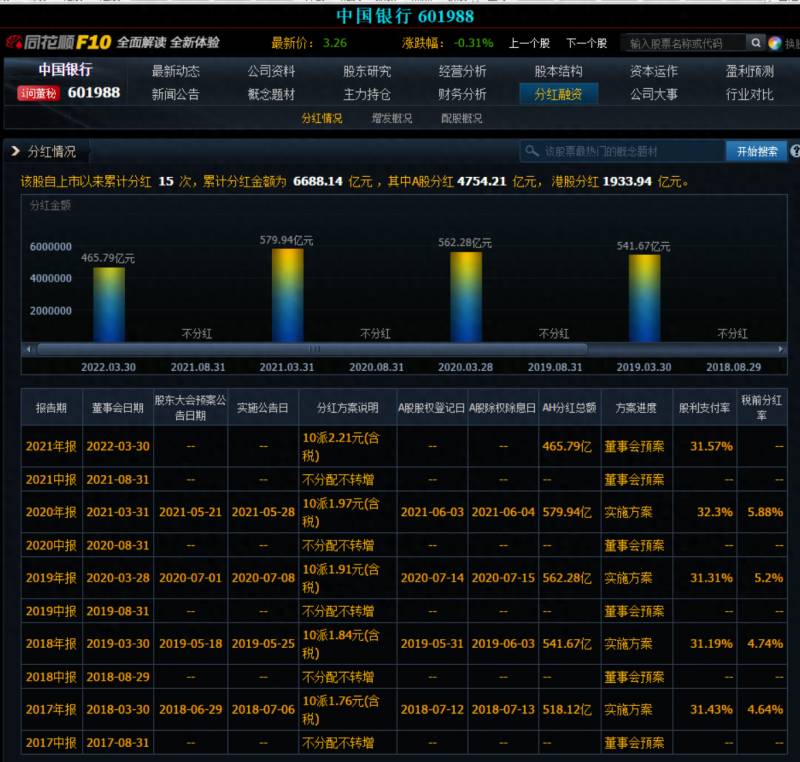The image size is (800, 762).
Task: Click the 2019年报 row cell
Action: tap(52, 578)
